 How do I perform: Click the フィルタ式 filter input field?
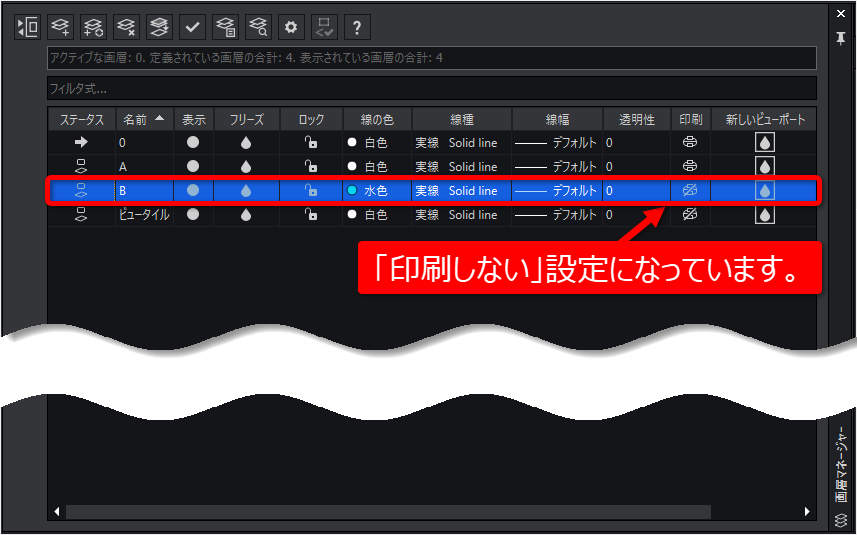coord(432,89)
